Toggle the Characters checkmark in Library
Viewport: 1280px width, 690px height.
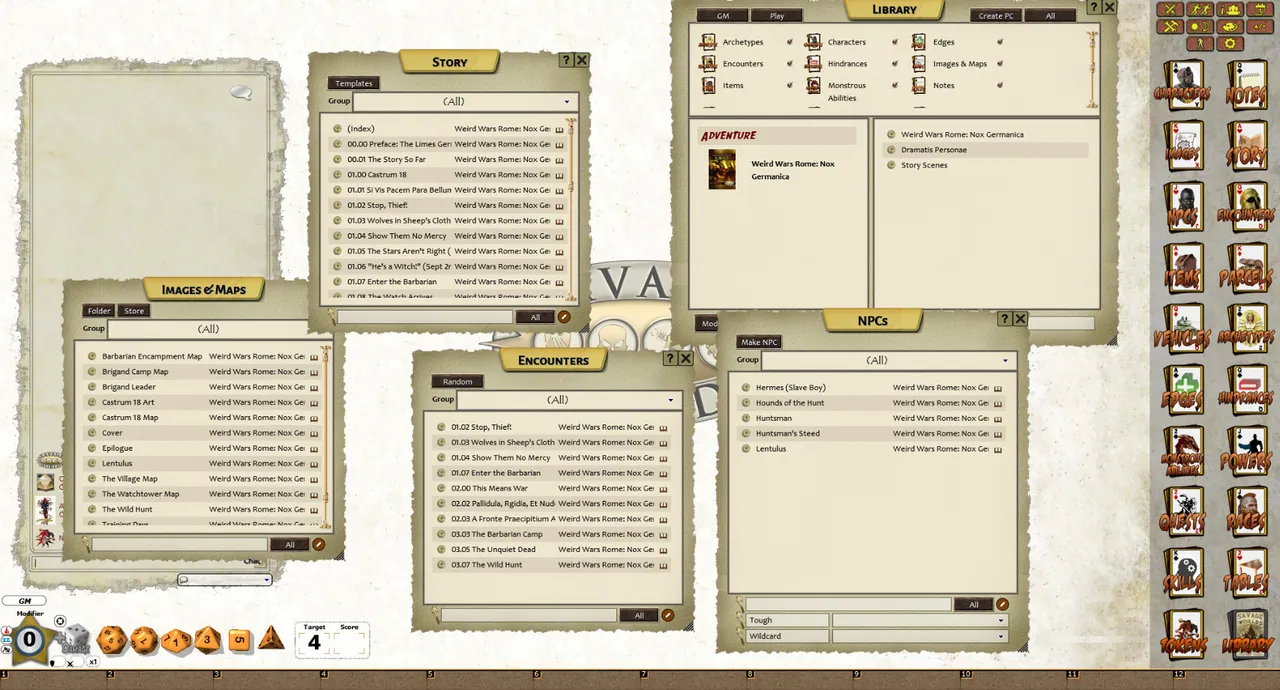[x=895, y=42]
